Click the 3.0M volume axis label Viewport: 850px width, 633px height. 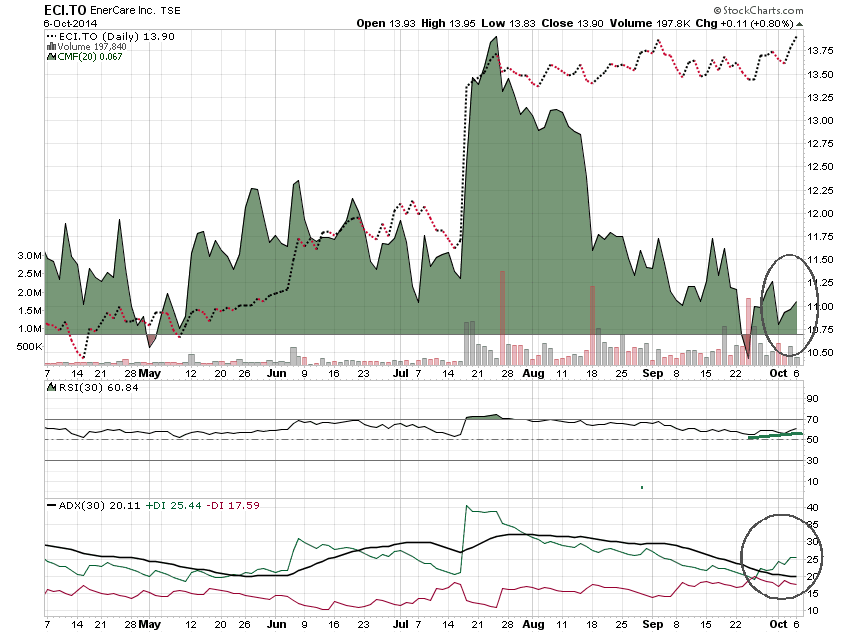click(29, 256)
